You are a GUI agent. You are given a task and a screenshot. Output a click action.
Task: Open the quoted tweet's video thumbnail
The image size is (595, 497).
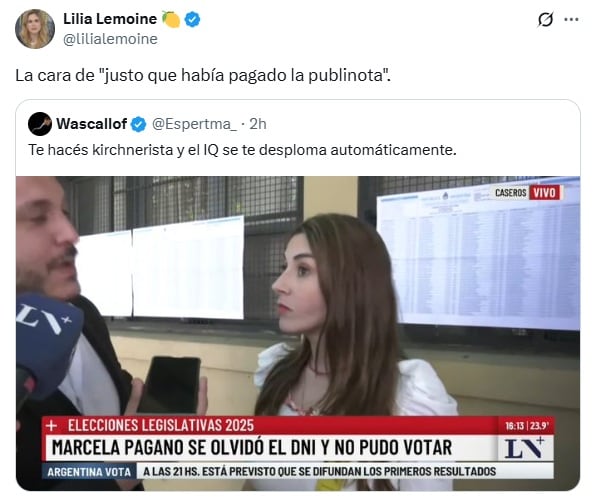tap(298, 333)
